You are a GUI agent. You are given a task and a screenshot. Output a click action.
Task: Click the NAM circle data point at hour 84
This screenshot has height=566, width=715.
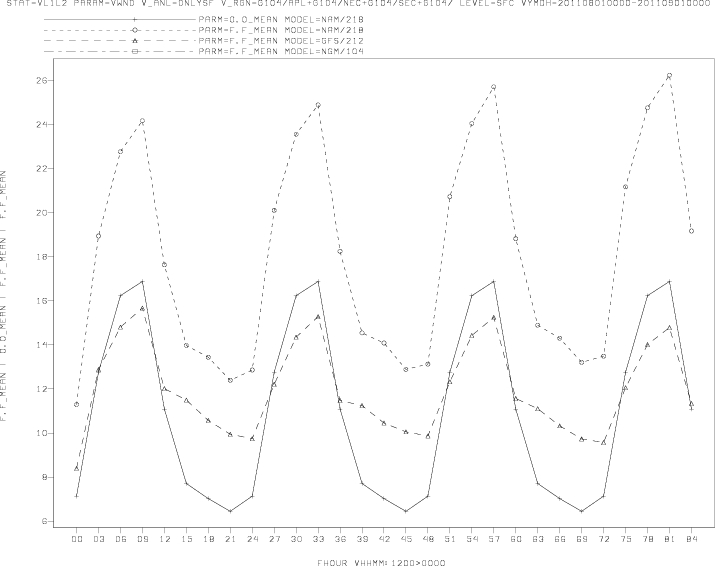(691, 231)
